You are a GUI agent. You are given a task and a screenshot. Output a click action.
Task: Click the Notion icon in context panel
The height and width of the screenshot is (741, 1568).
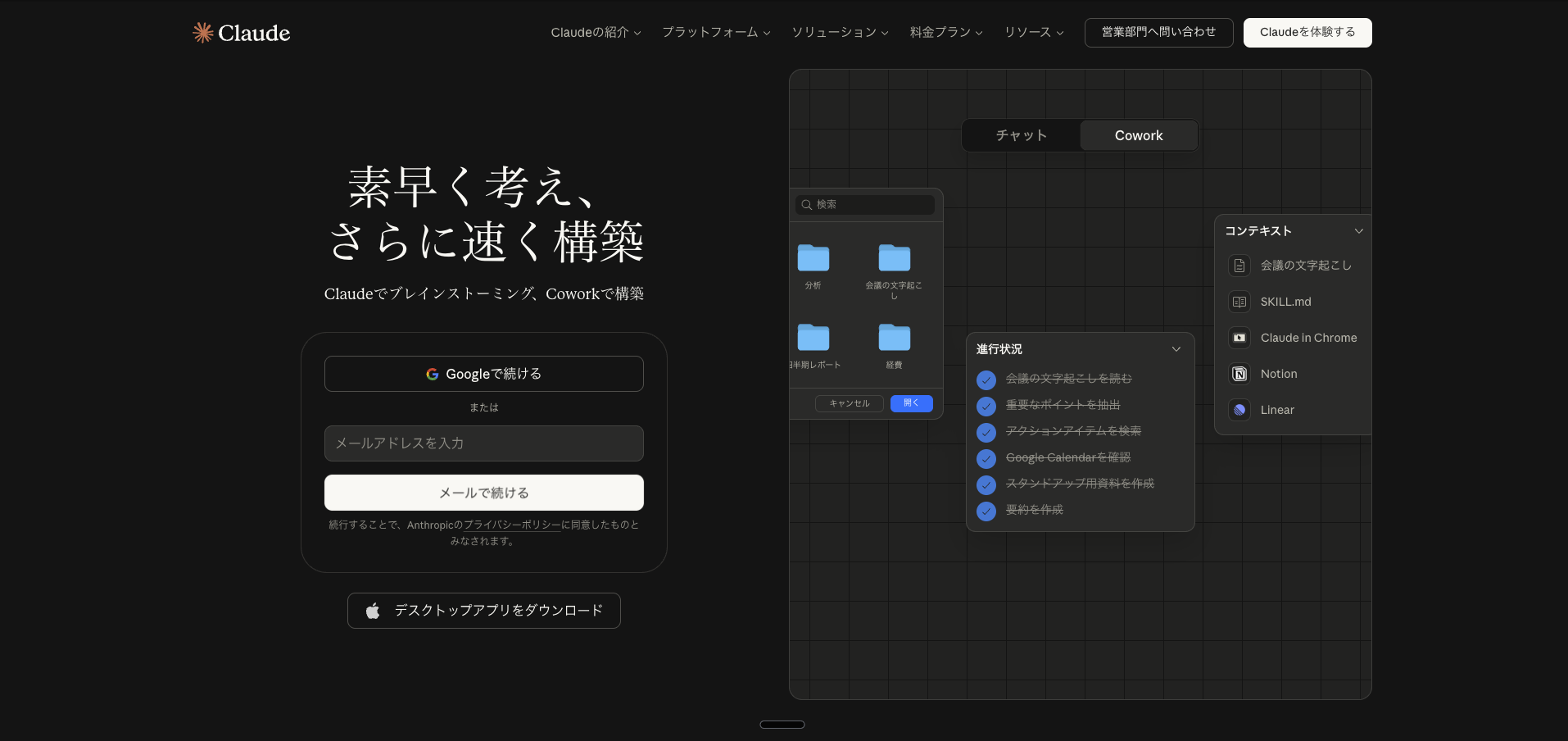[1239, 374]
